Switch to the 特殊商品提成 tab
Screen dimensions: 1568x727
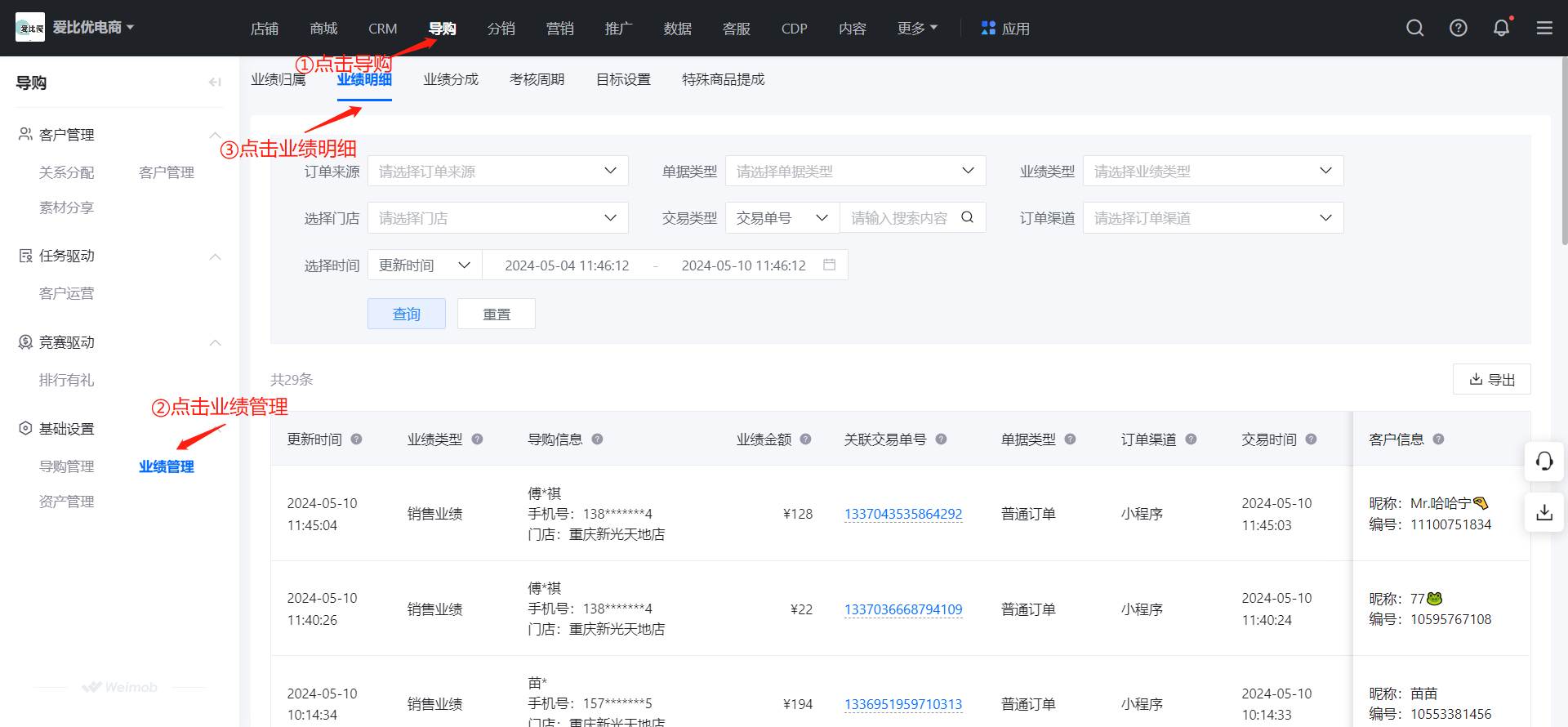pyautogui.click(x=723, y=79)
